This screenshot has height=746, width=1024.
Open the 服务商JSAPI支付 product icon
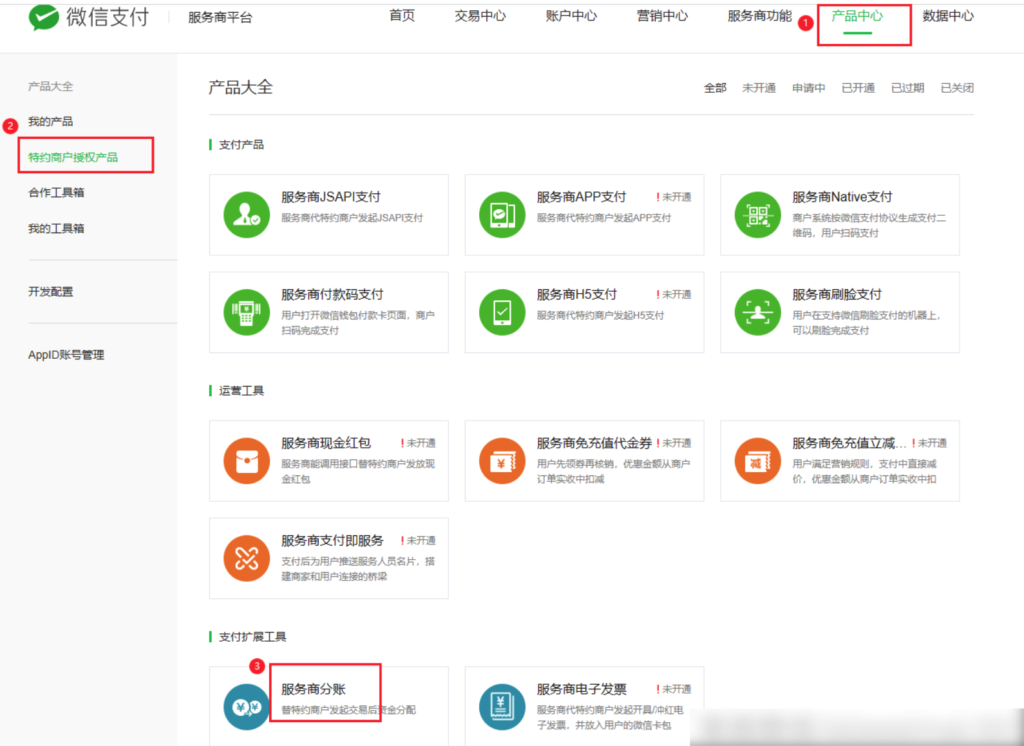pos(245,214)
